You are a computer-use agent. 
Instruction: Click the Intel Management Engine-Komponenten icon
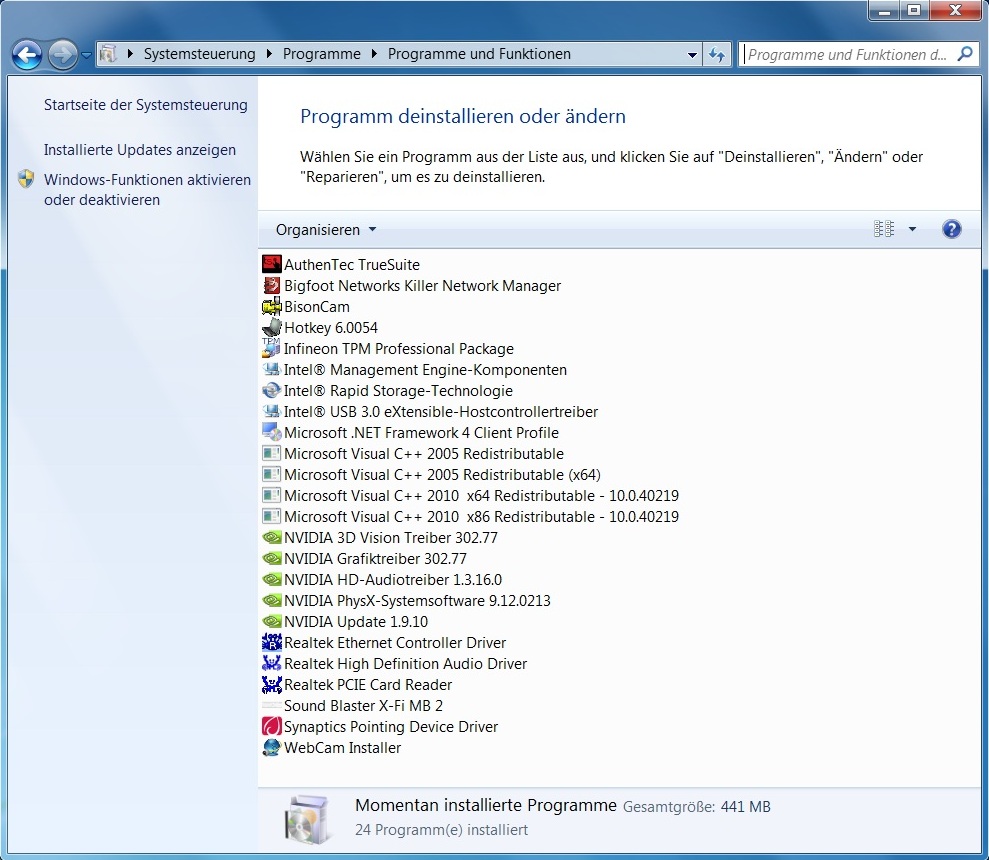point(271,369)
